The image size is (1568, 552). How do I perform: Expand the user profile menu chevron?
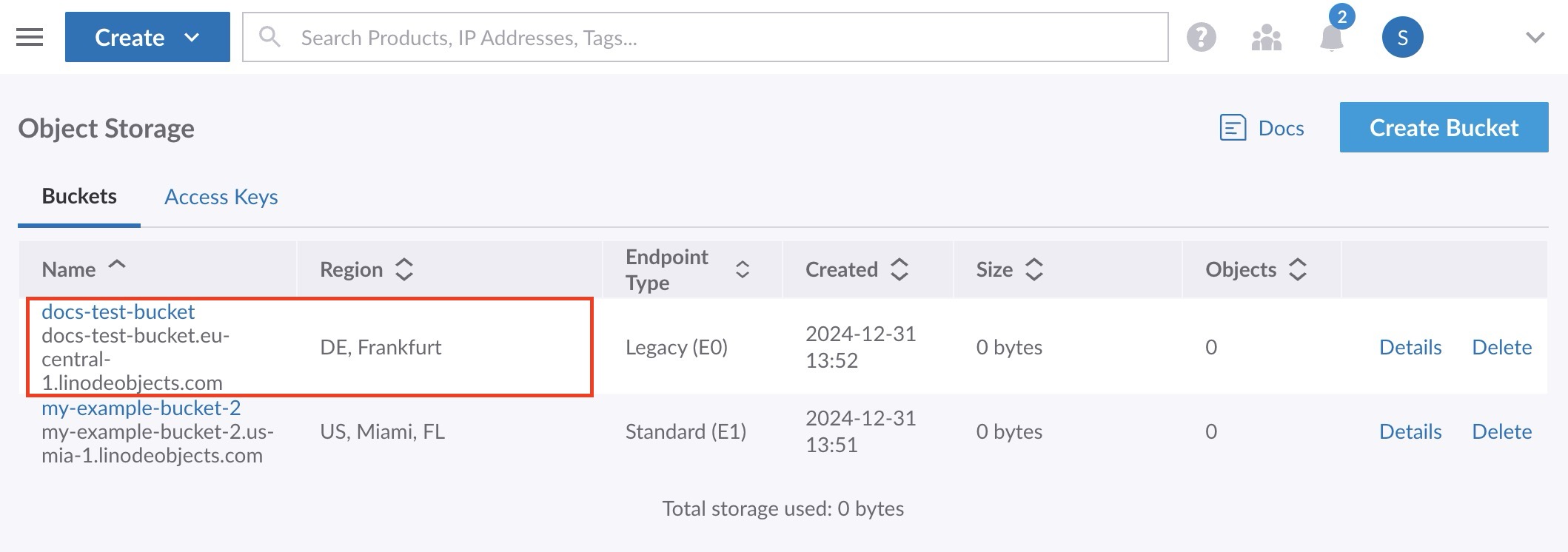tap(1535, 37)
